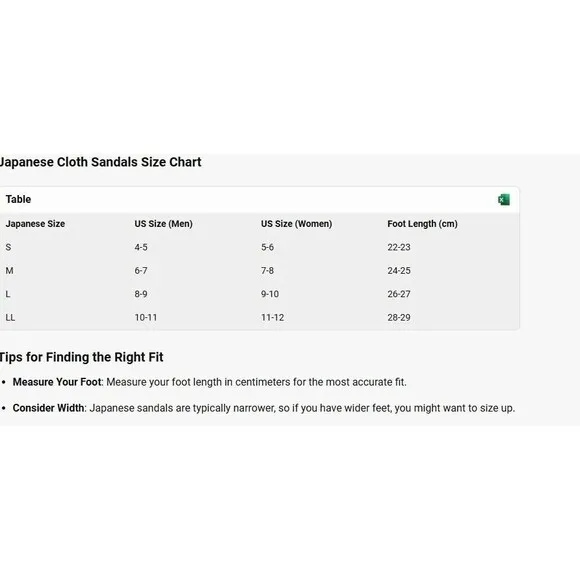Viewport: 580px width, 580px height.
Task: Click the men's '10-11' cell
Action: 146,317
